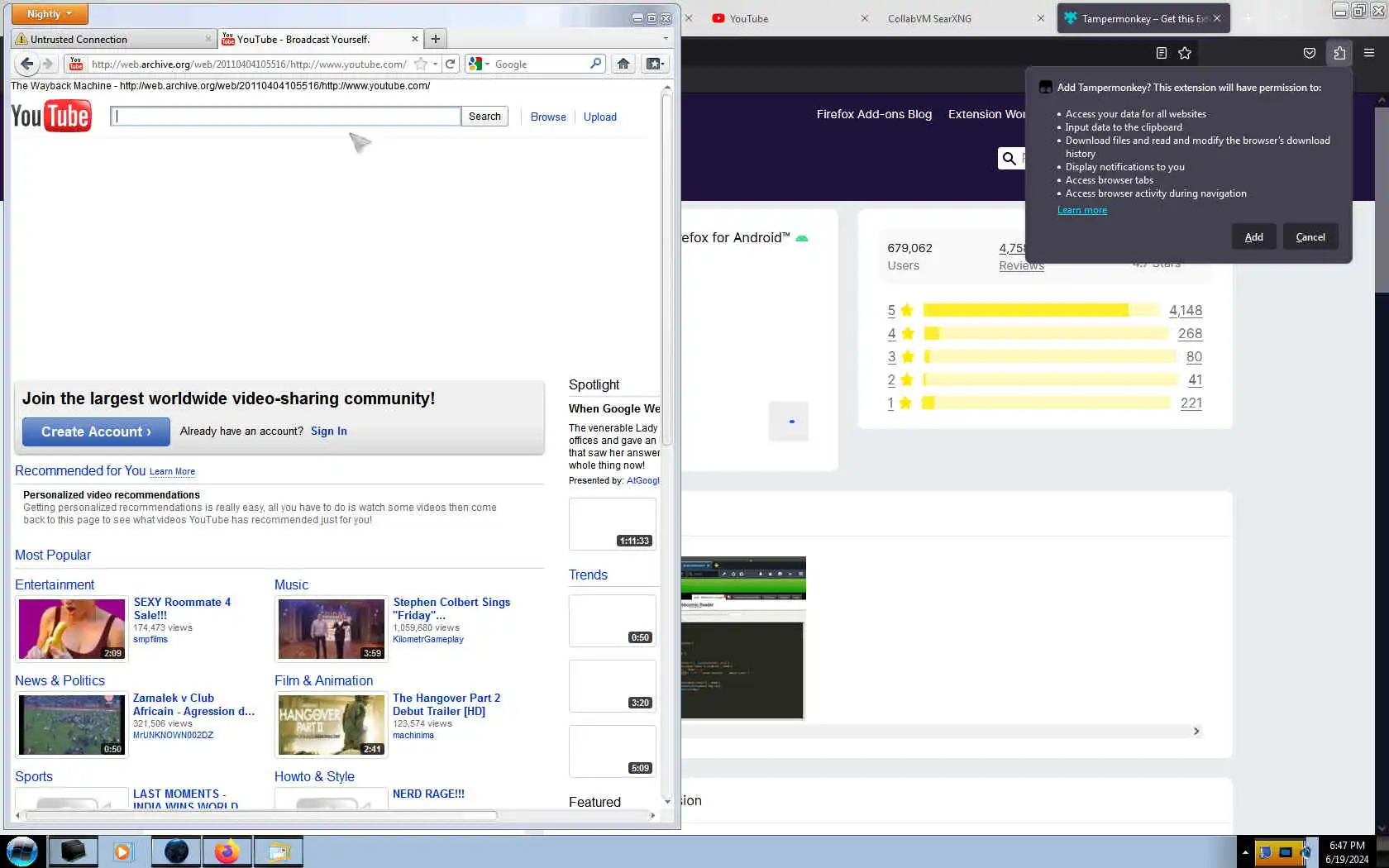Open the file explorer taskbar icon

279,851
